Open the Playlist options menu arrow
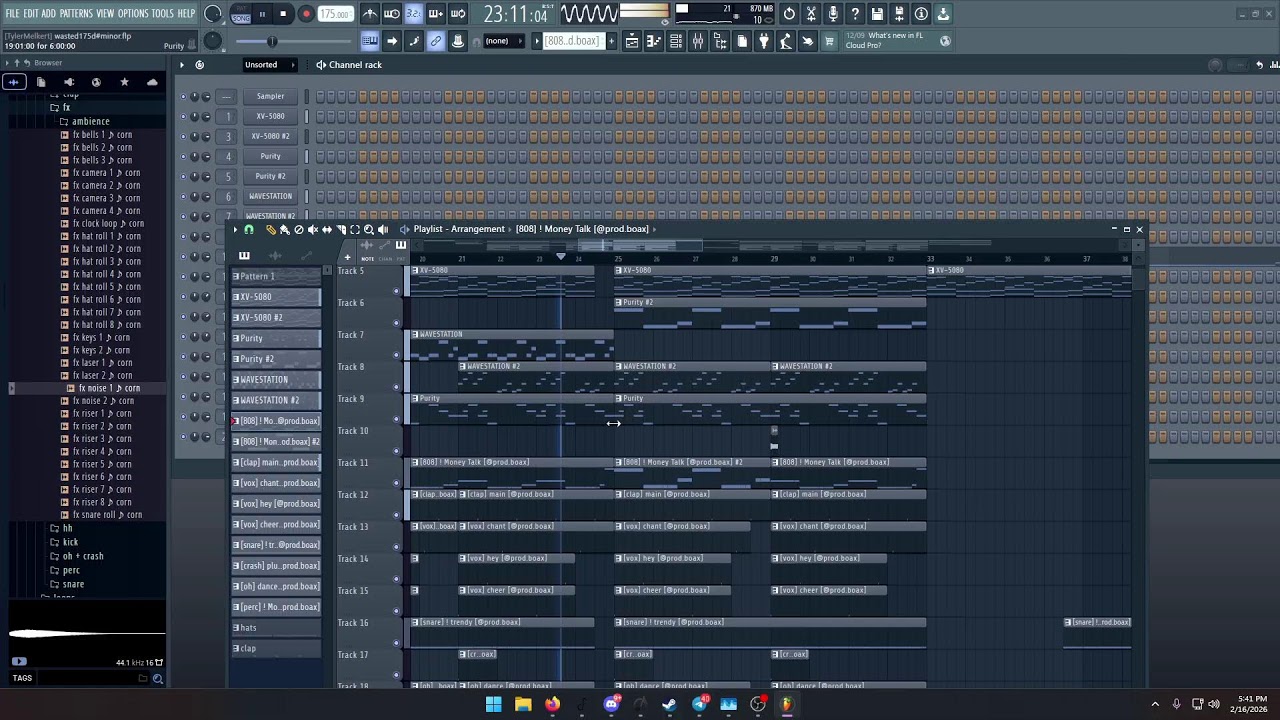The width and height of the screenshot is (1280, 720). [235, 230]
